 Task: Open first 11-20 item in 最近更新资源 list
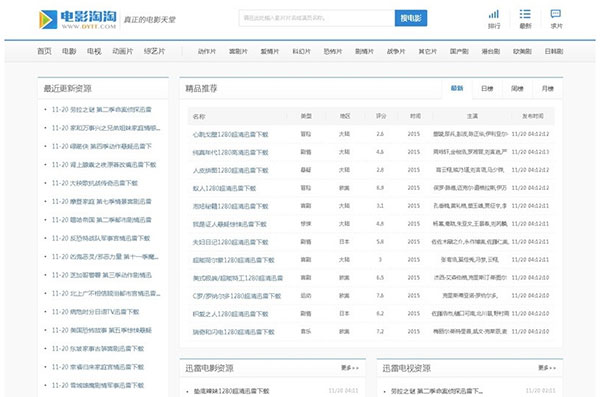pos(101,109)
